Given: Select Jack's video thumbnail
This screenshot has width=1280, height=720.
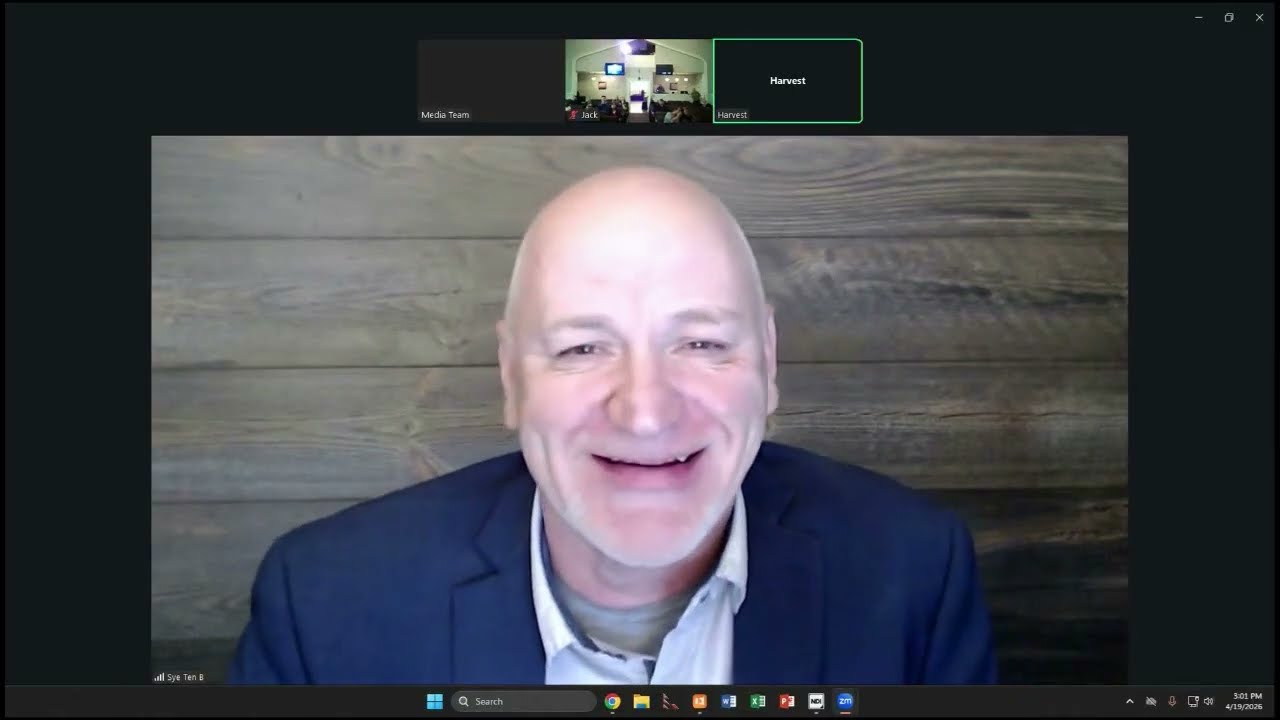Looking at the screenshot, I should point(638,81).
